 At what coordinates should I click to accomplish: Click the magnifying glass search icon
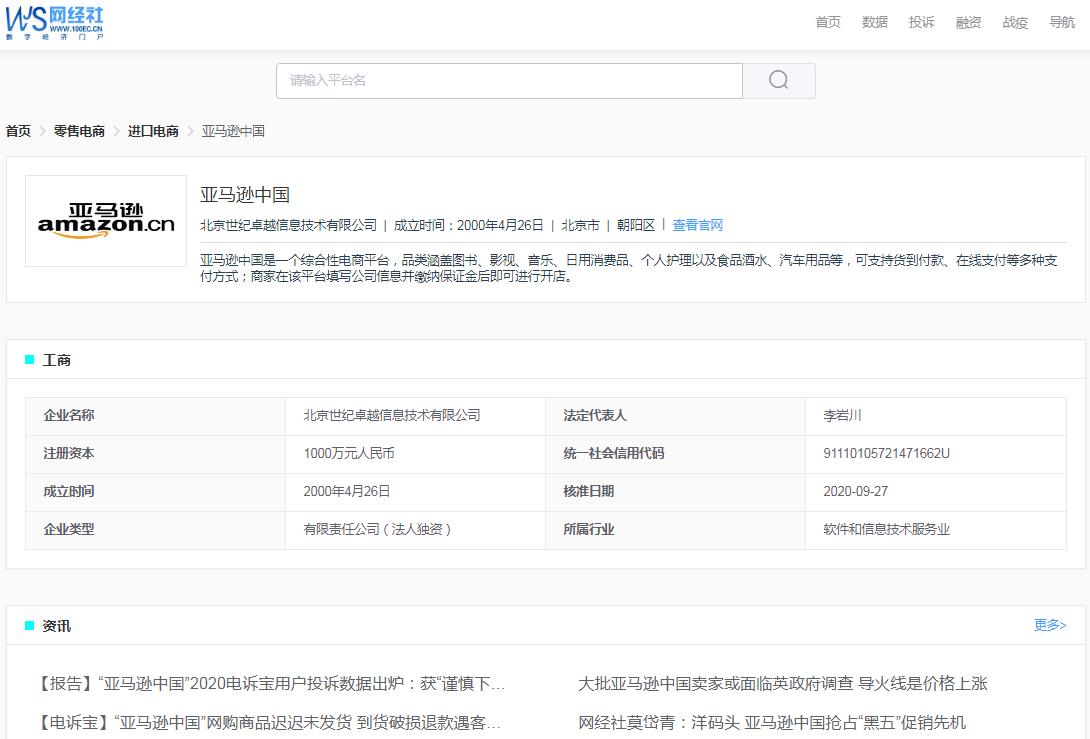click(x=779, y=81)
